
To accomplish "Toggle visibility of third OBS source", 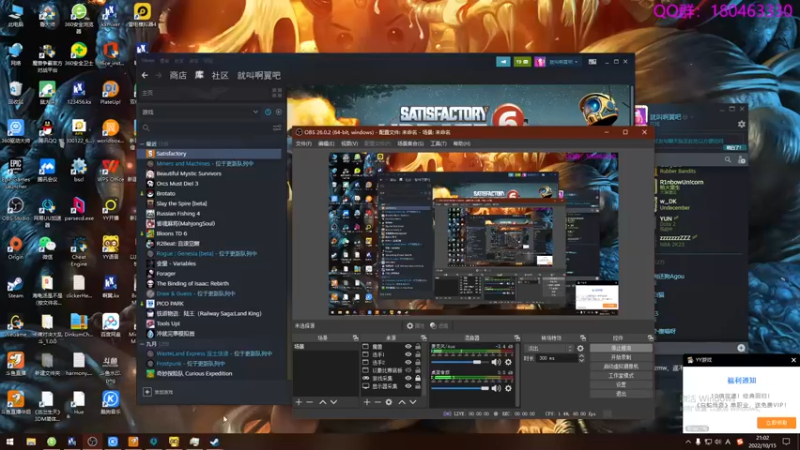I will tap(408, 362).
